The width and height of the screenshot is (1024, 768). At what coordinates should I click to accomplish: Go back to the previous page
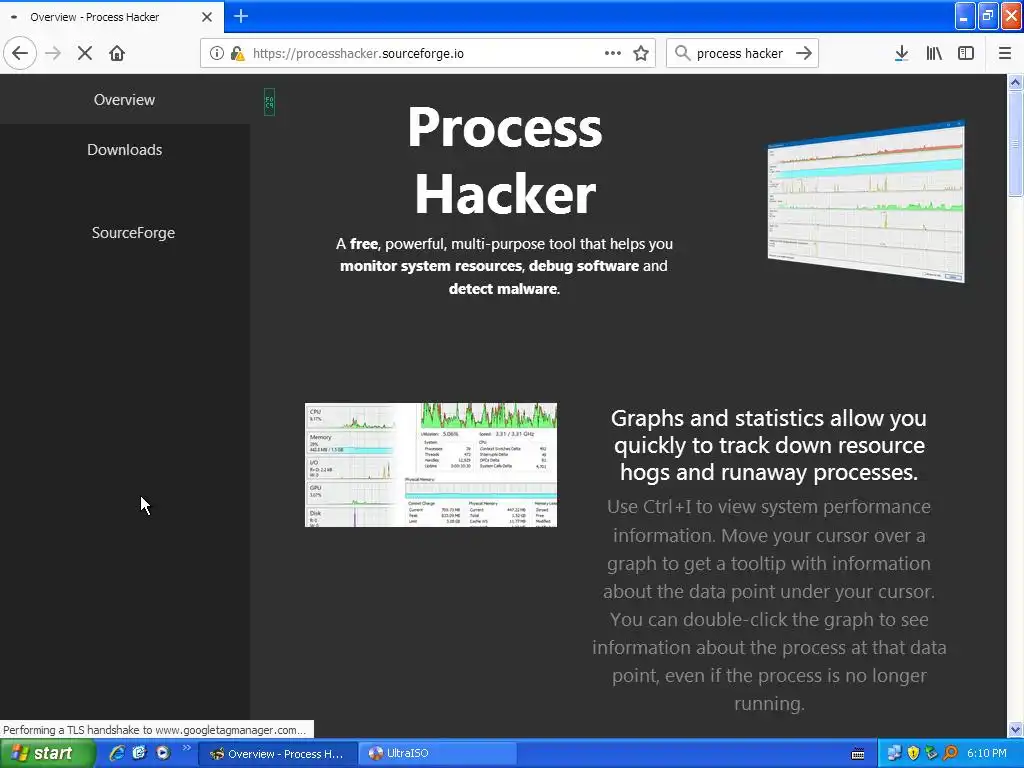click(x=20, y=53)
